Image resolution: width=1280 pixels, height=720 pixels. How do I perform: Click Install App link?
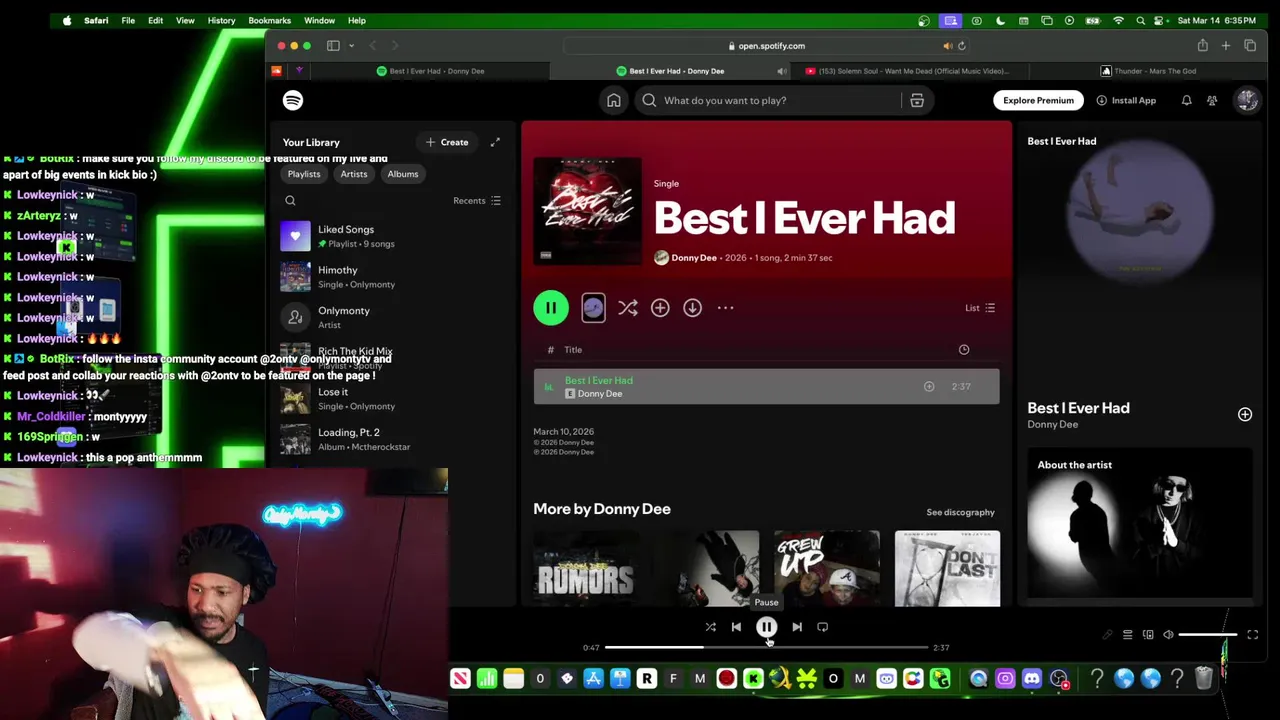(x=1126, y=100)
